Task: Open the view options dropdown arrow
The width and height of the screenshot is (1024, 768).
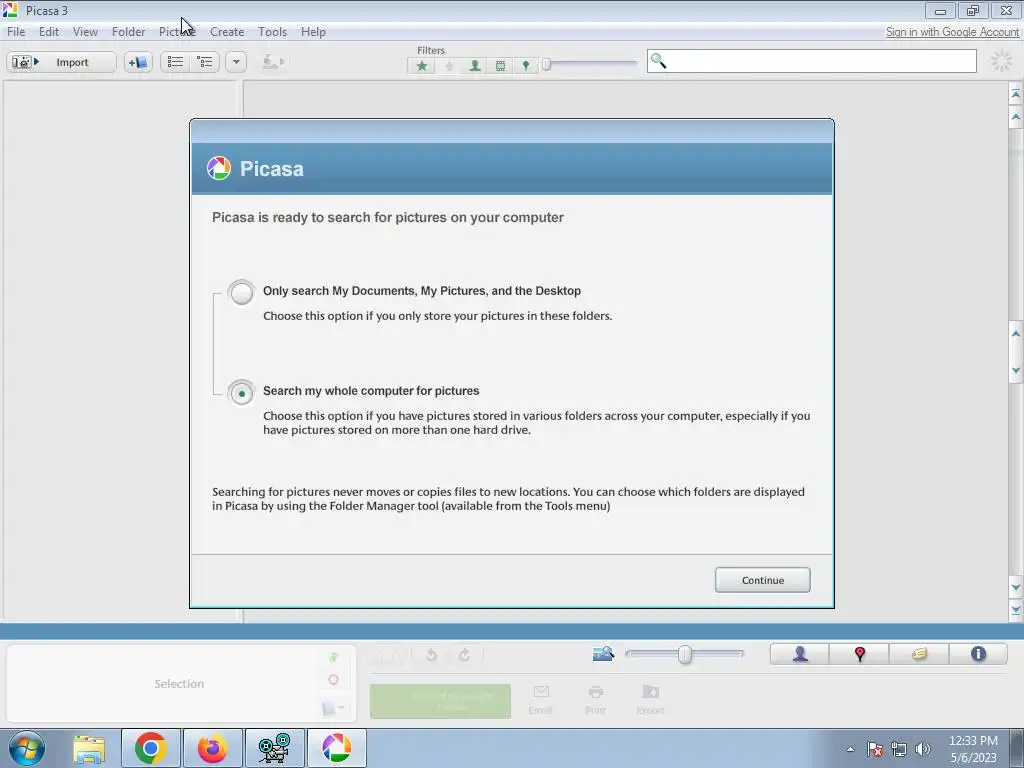Action: (x=236, y=62)
